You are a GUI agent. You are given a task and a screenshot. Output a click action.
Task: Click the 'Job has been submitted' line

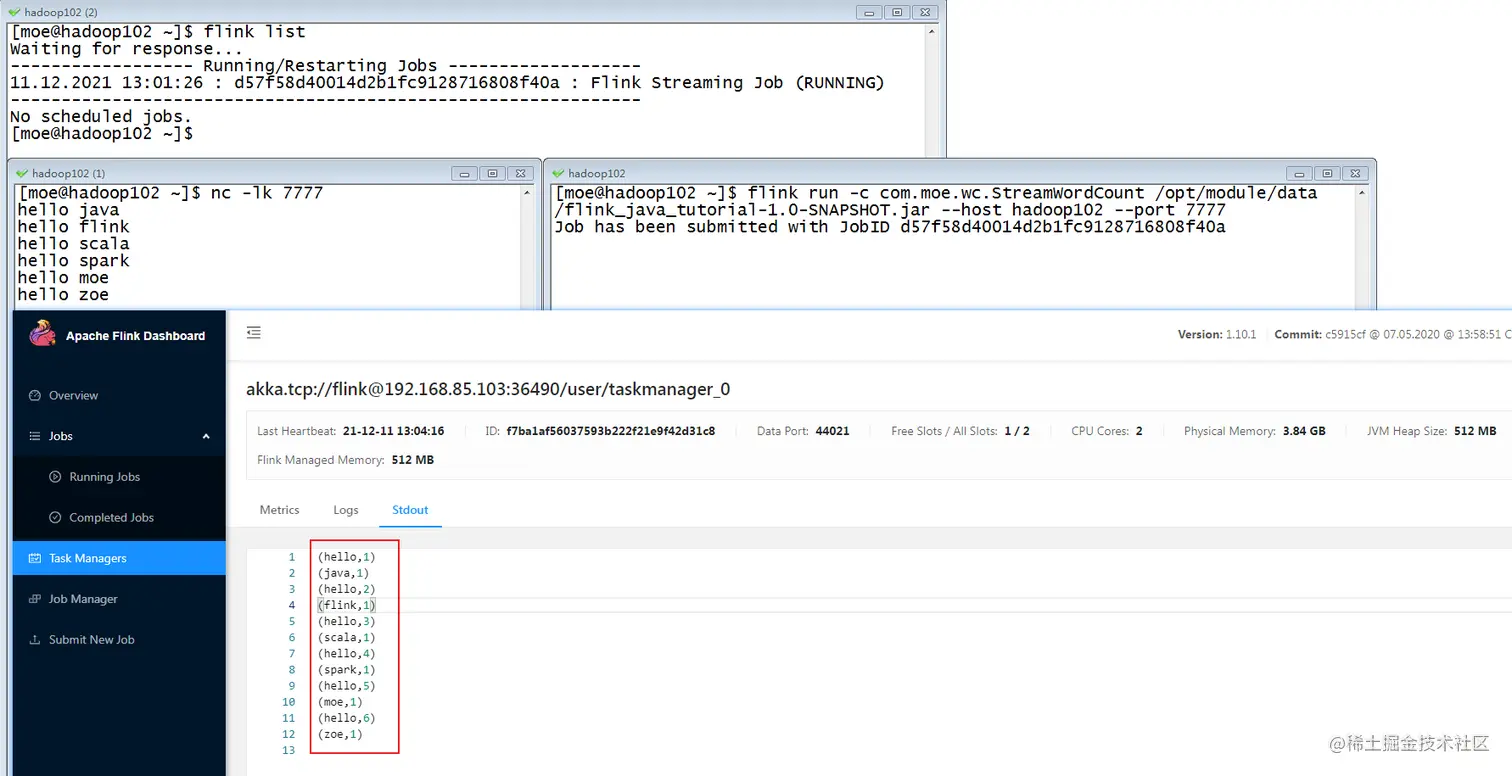(890, 226)
